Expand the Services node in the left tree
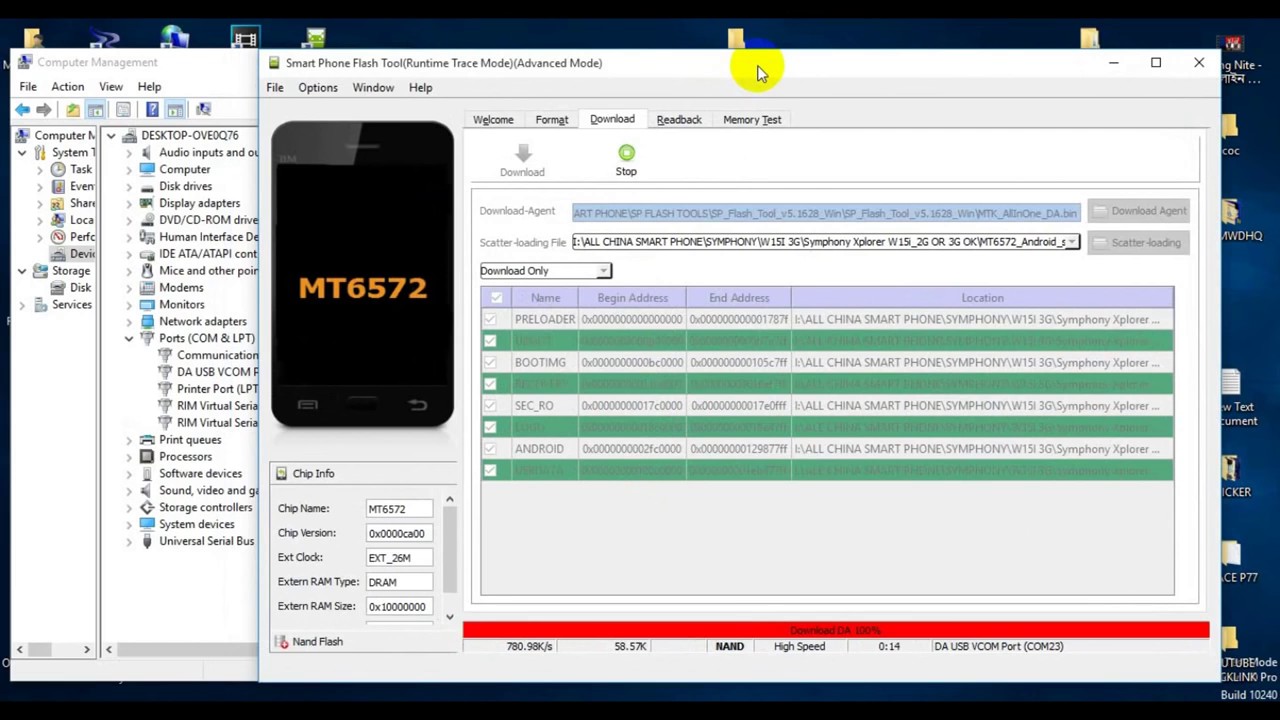This screenshot has height=720, width=1280. click(x=21, y=304)
